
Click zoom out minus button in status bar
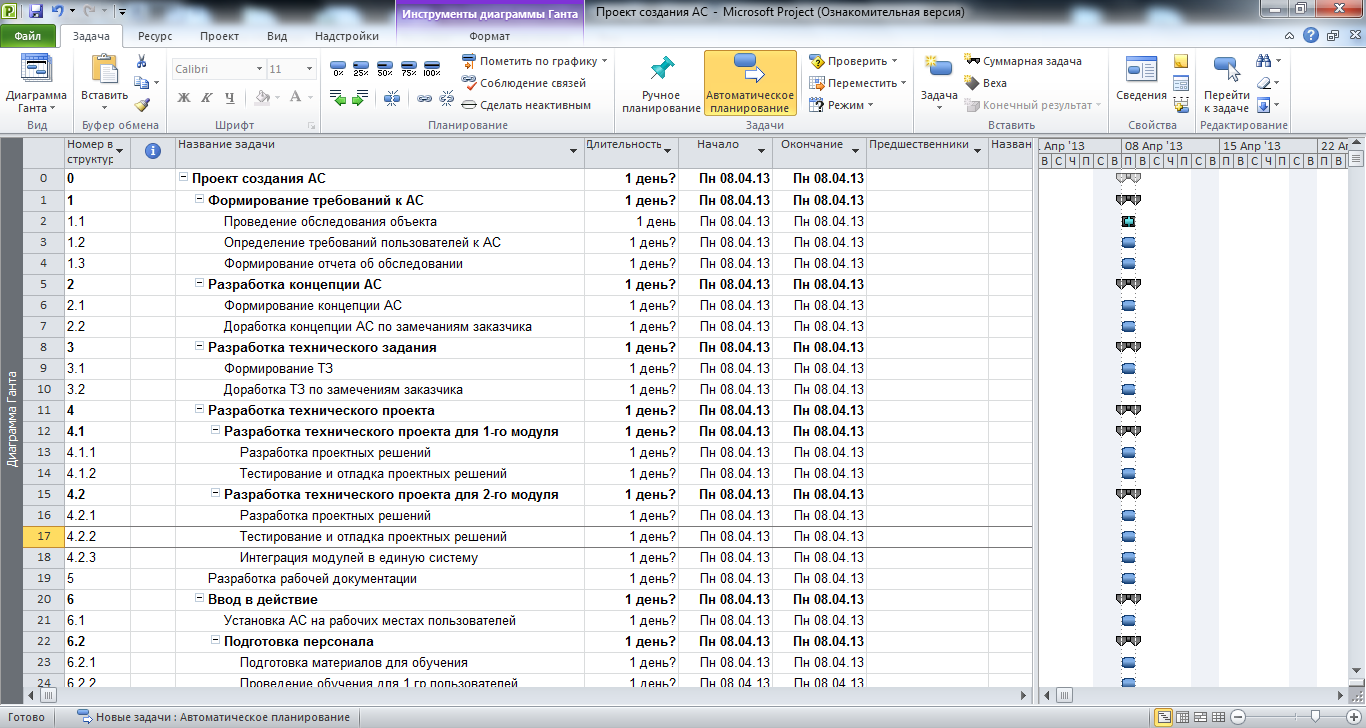pyautogui.click(x=1238, y=717)
